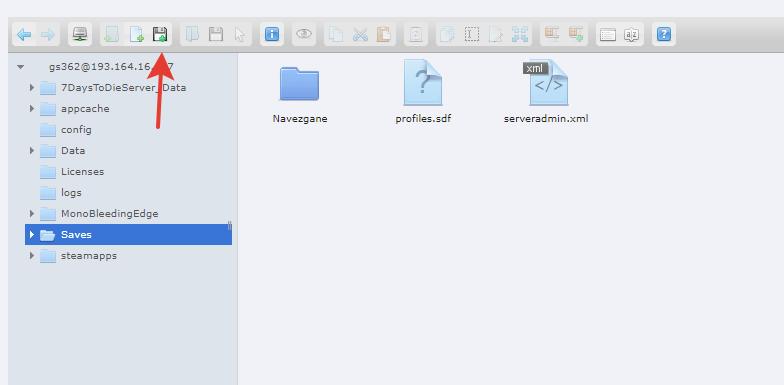The height and width of the screenshot is (385, 784).
Task: Click the Cut scissors icon
Action: pyautogui.click(x=360, y=34)
